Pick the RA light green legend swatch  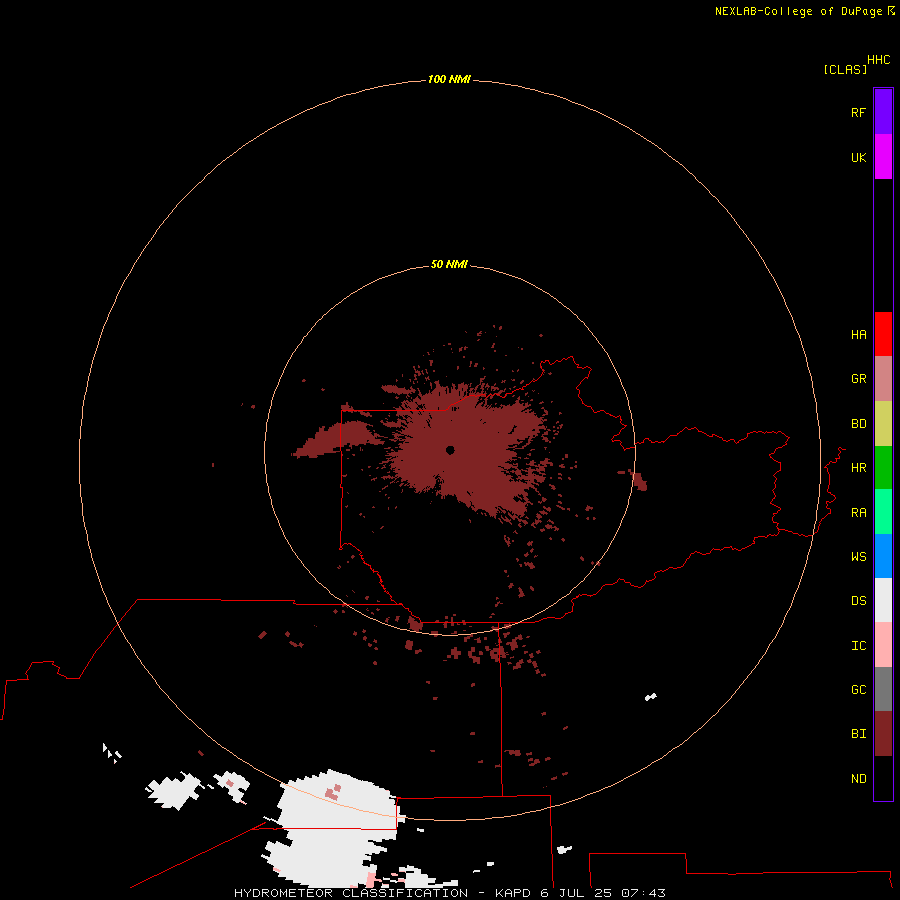pos(883,512)
